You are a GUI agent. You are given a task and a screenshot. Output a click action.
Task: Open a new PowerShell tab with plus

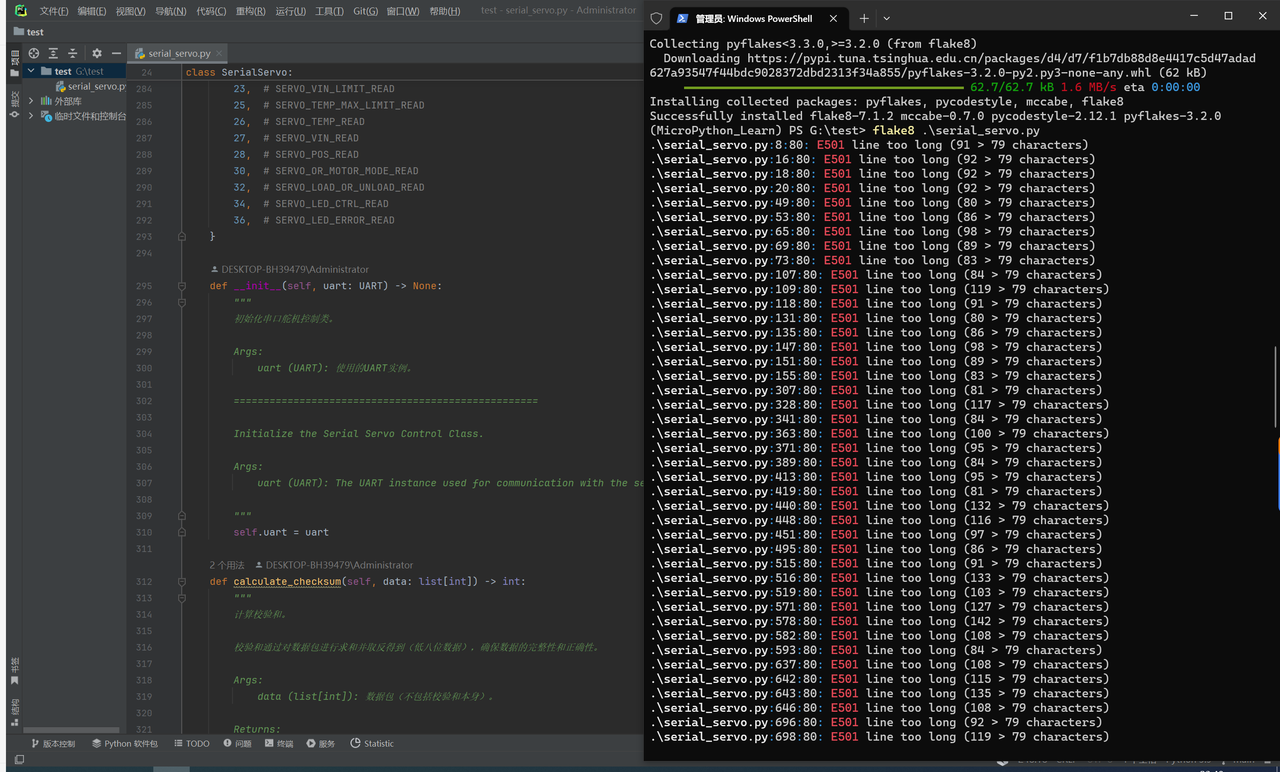864,18
